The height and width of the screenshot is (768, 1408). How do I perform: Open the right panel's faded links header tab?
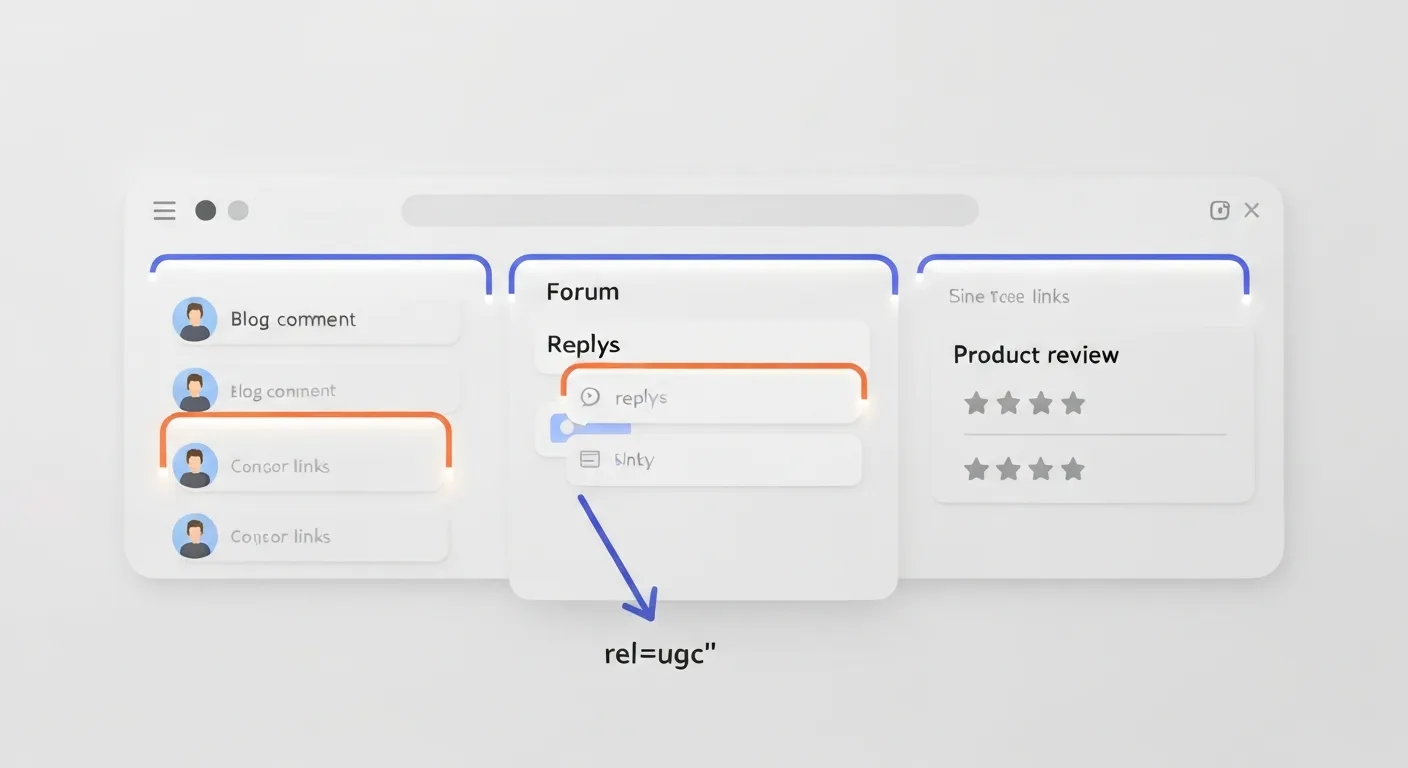click(x=1008, y=296)
